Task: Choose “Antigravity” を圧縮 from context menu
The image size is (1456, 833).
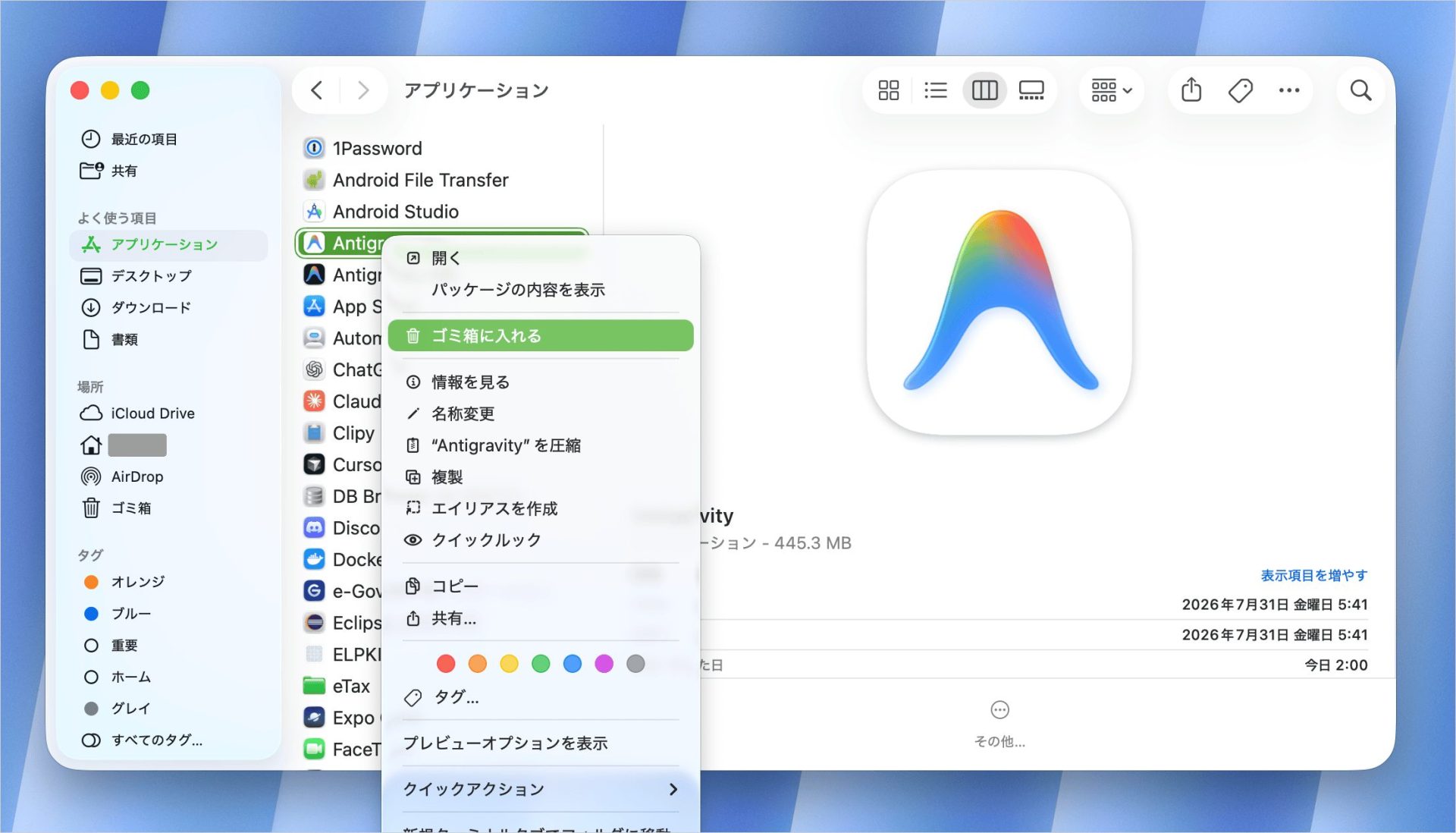Action: 541,445
